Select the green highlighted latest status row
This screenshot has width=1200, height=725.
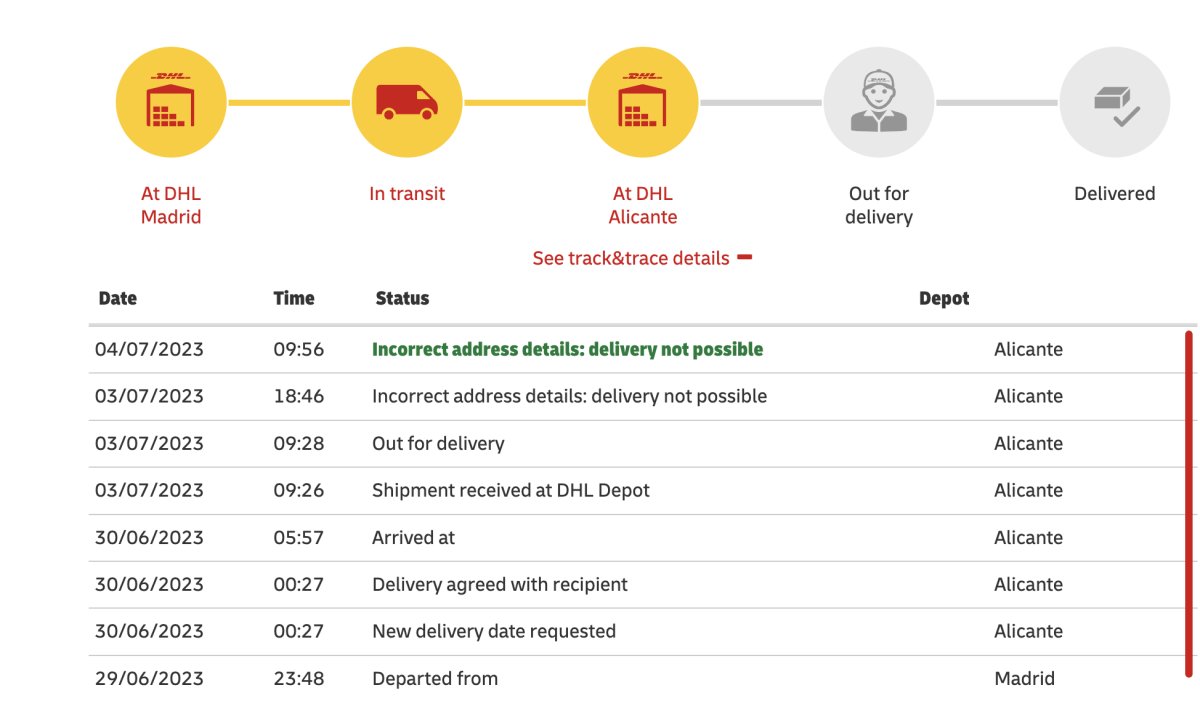click(567, 349)
